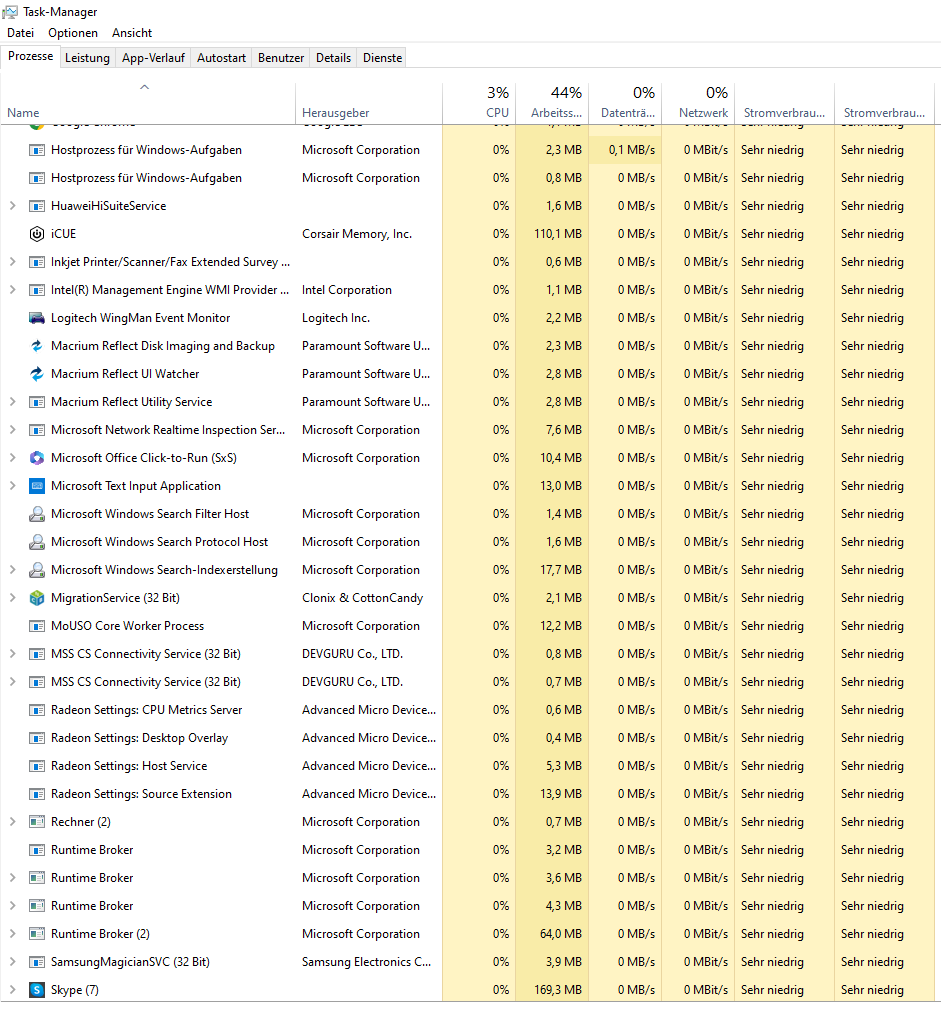Image resolution: width=941 pixels, height=1015 pixels.
Task: Expand the Macrium Reflect Utility Service row
Action: [x=12, y=402]
